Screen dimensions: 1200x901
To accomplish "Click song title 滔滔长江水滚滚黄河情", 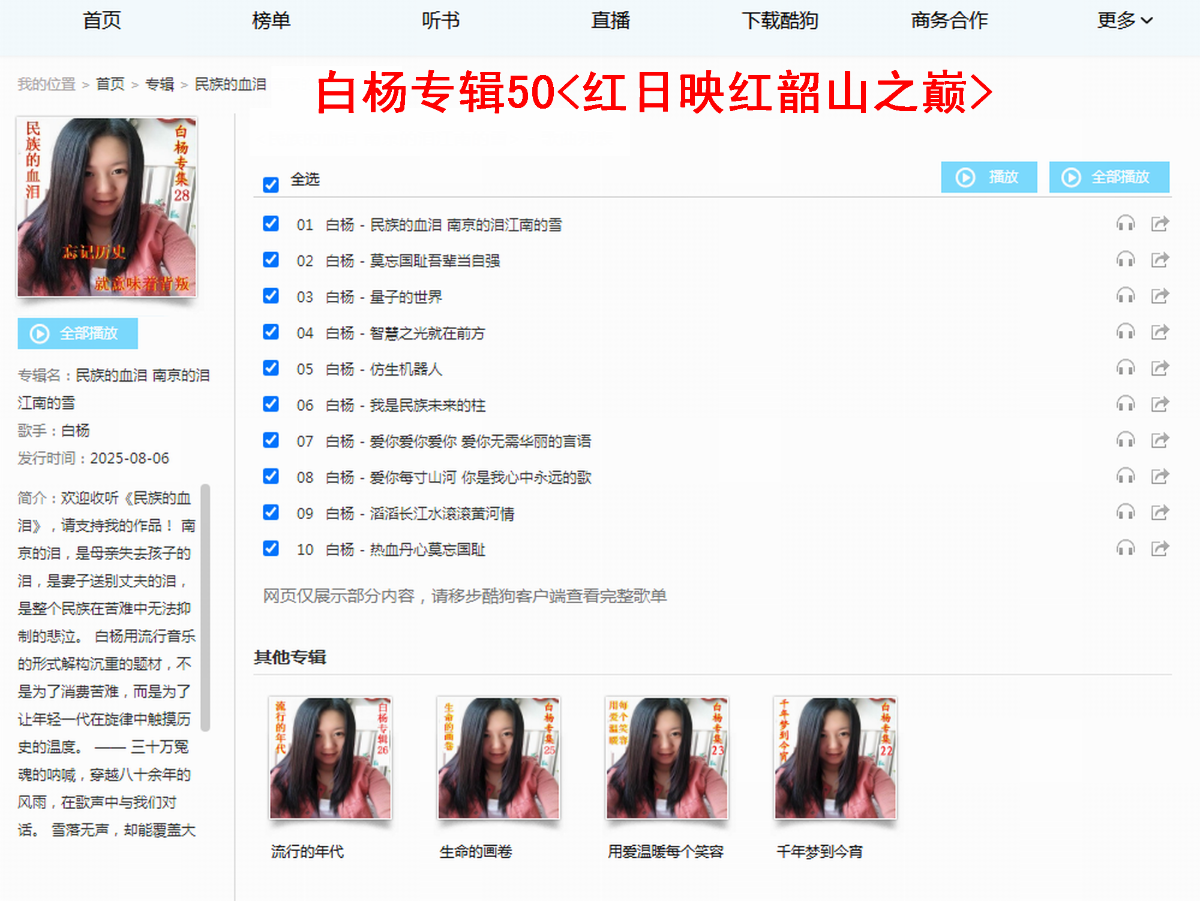I will pos(442,514).
